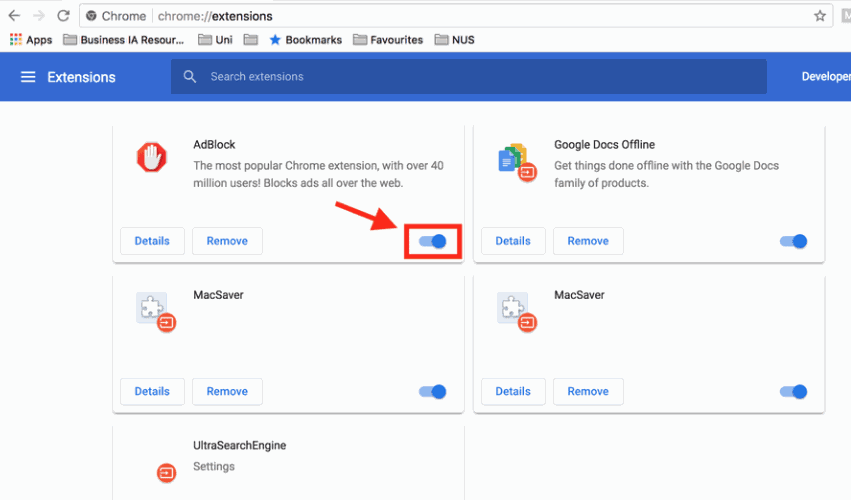Screen dimensions: 851x500
Task: Click the right card's MacSaver title
Action: tap(579, 295)
